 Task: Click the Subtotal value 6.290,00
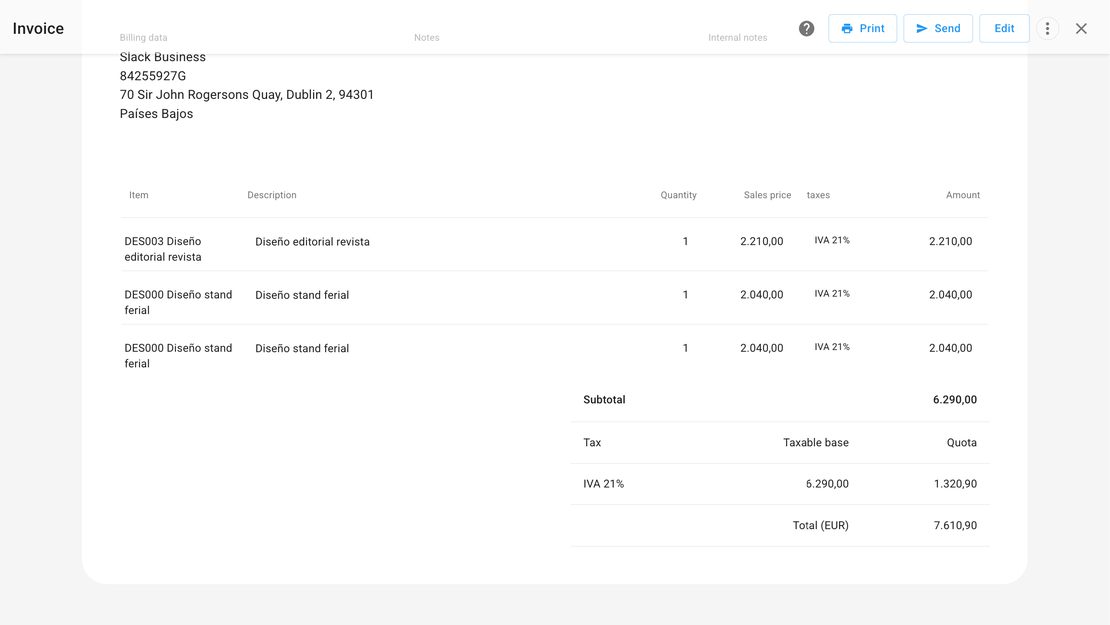(954, 400)
